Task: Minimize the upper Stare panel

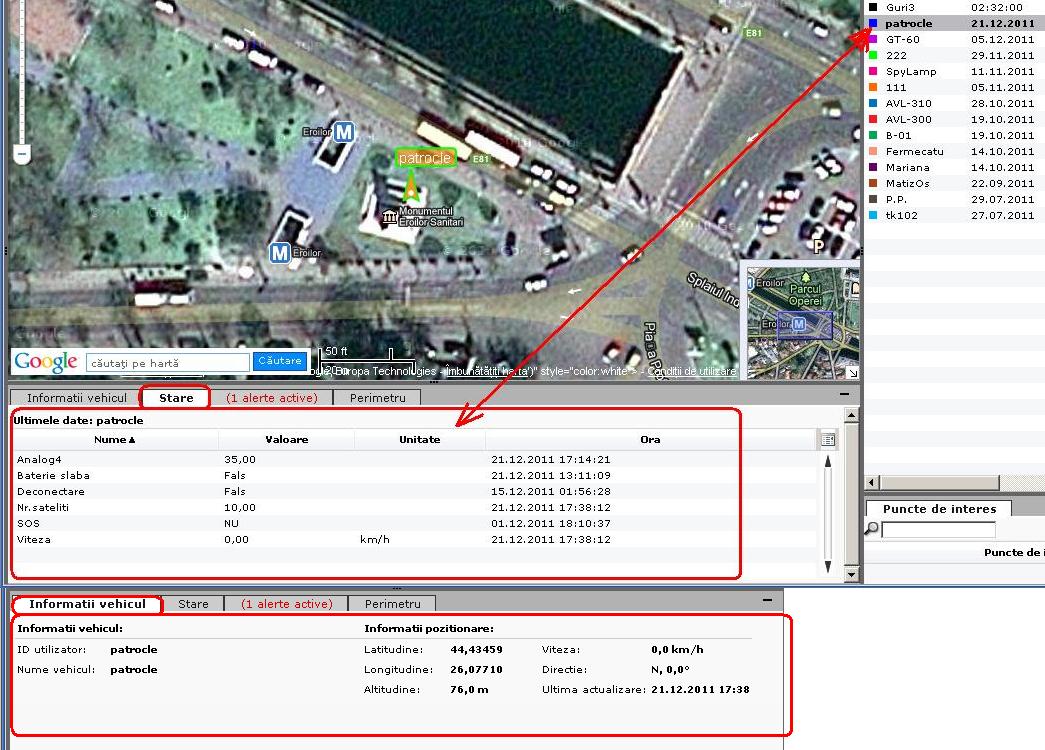Action: (x=846, y=395)
